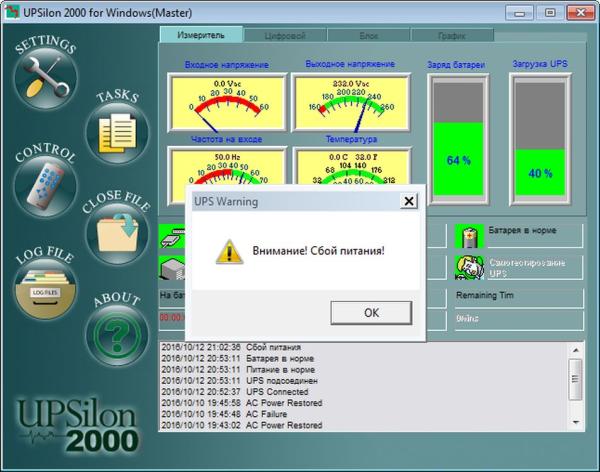Click the battery charge 64% bar
Viewport: 600px width, 472px height.
coord(458,139)
